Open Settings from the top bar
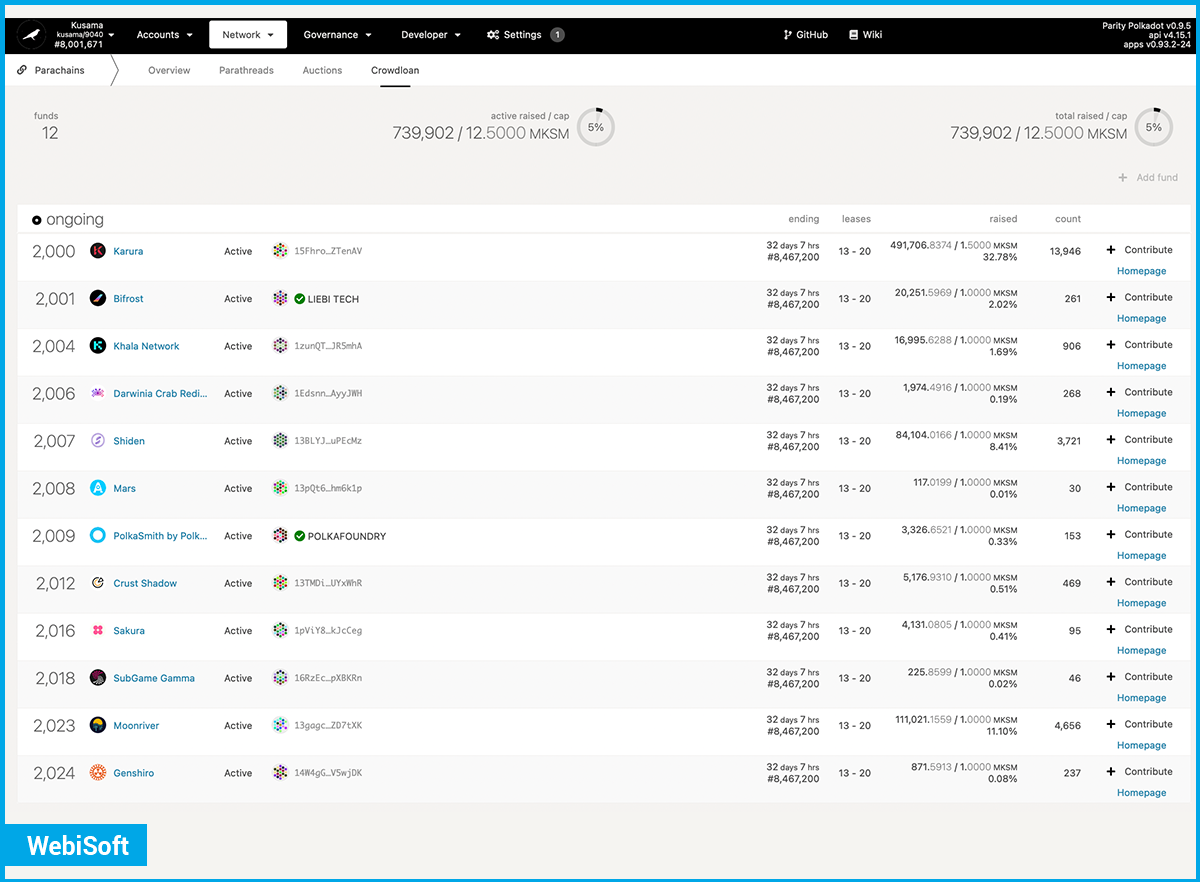Image resolution: width=1200 pixels, height=882 pixels. click(522, 35)
